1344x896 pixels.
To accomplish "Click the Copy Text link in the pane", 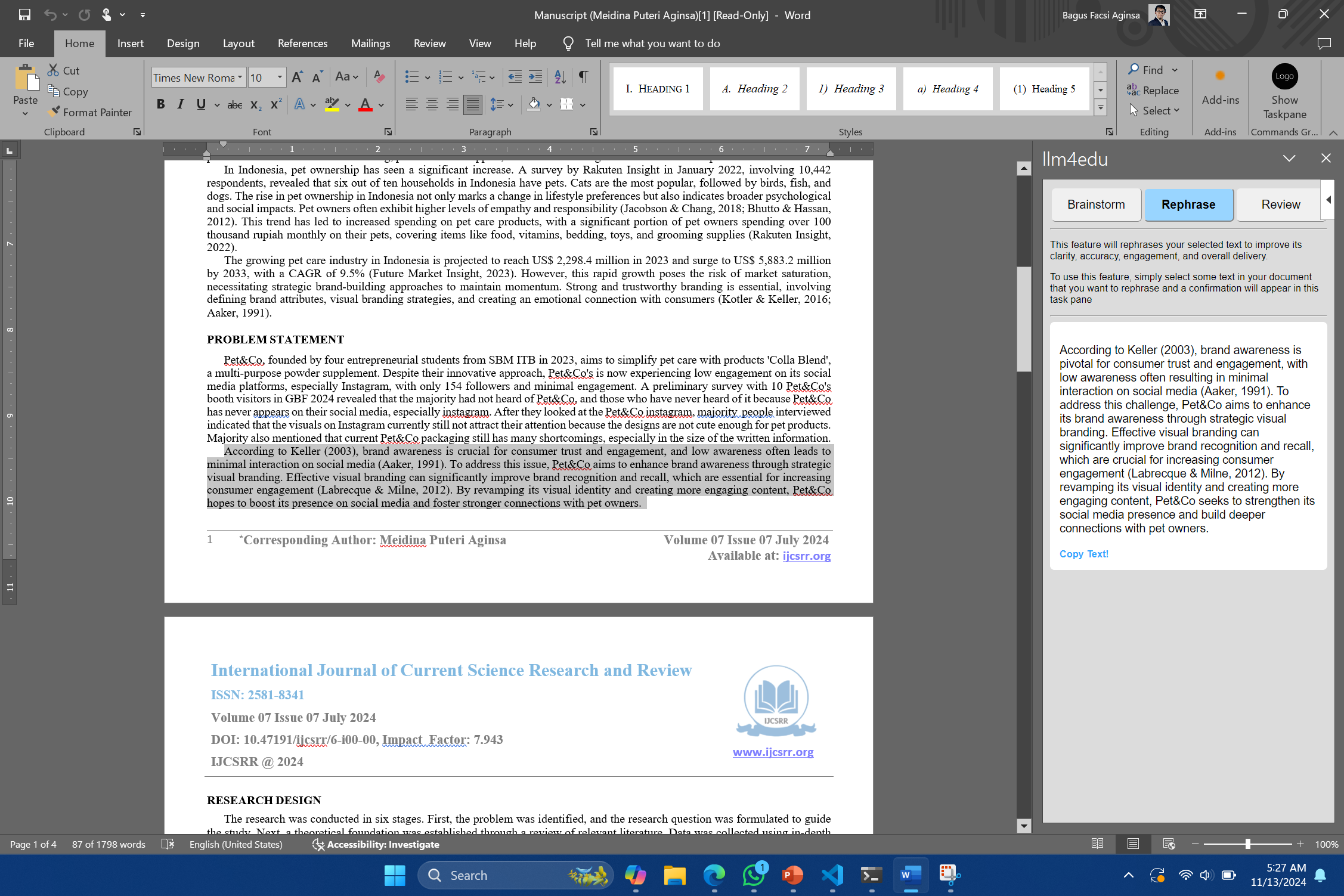I will click(1083, 554).
